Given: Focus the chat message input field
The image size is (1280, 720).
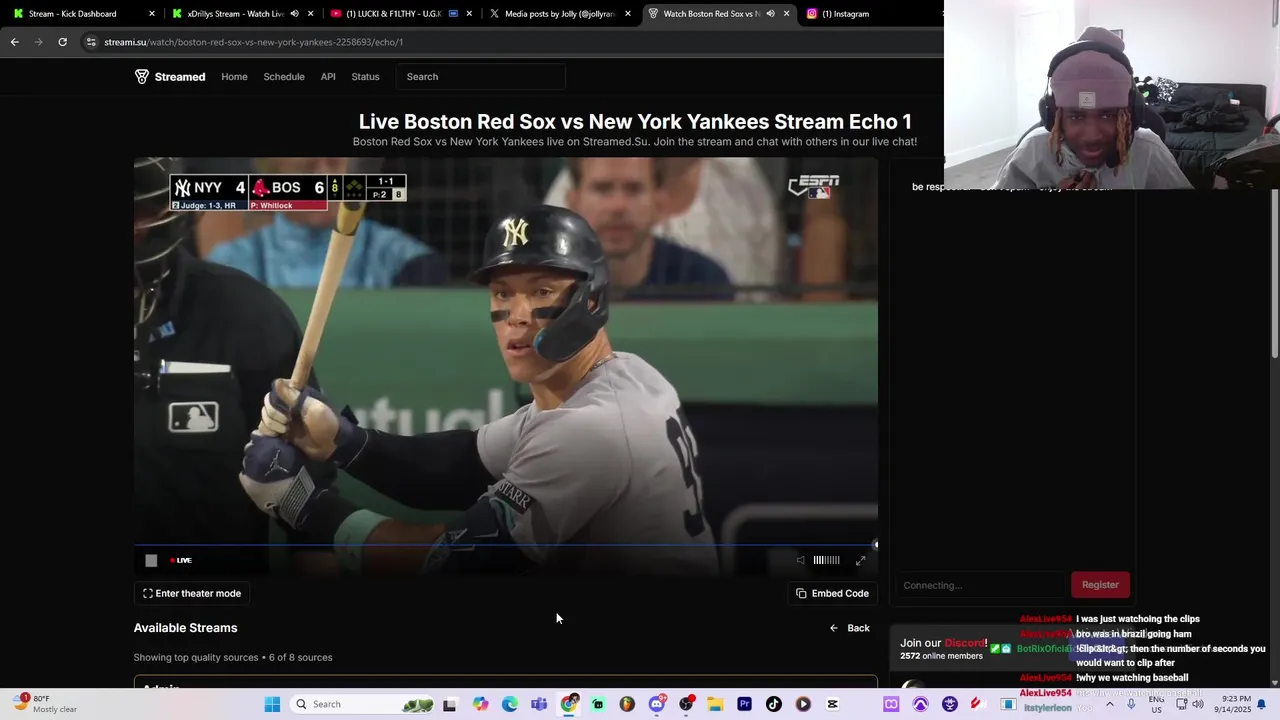Looking at the screenshot, I should [980, 585].
